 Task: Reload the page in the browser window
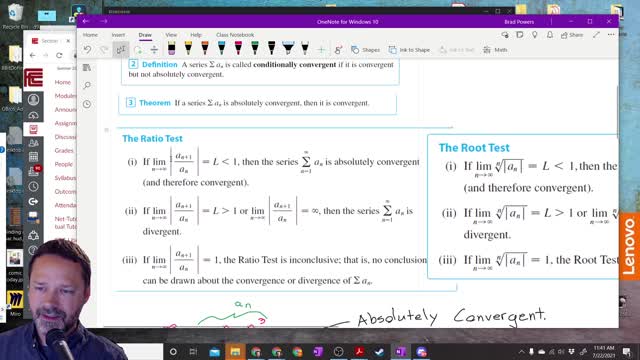(x=60, y=55)
